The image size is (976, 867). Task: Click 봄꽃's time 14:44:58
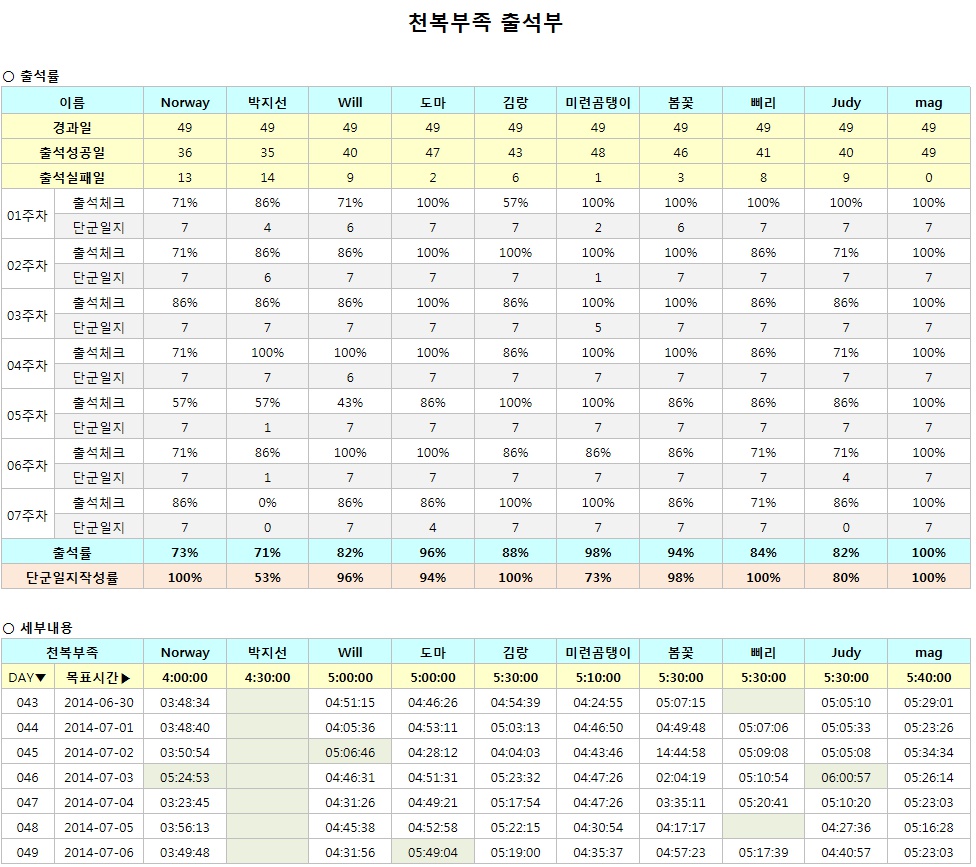click(x=680, y=752)
